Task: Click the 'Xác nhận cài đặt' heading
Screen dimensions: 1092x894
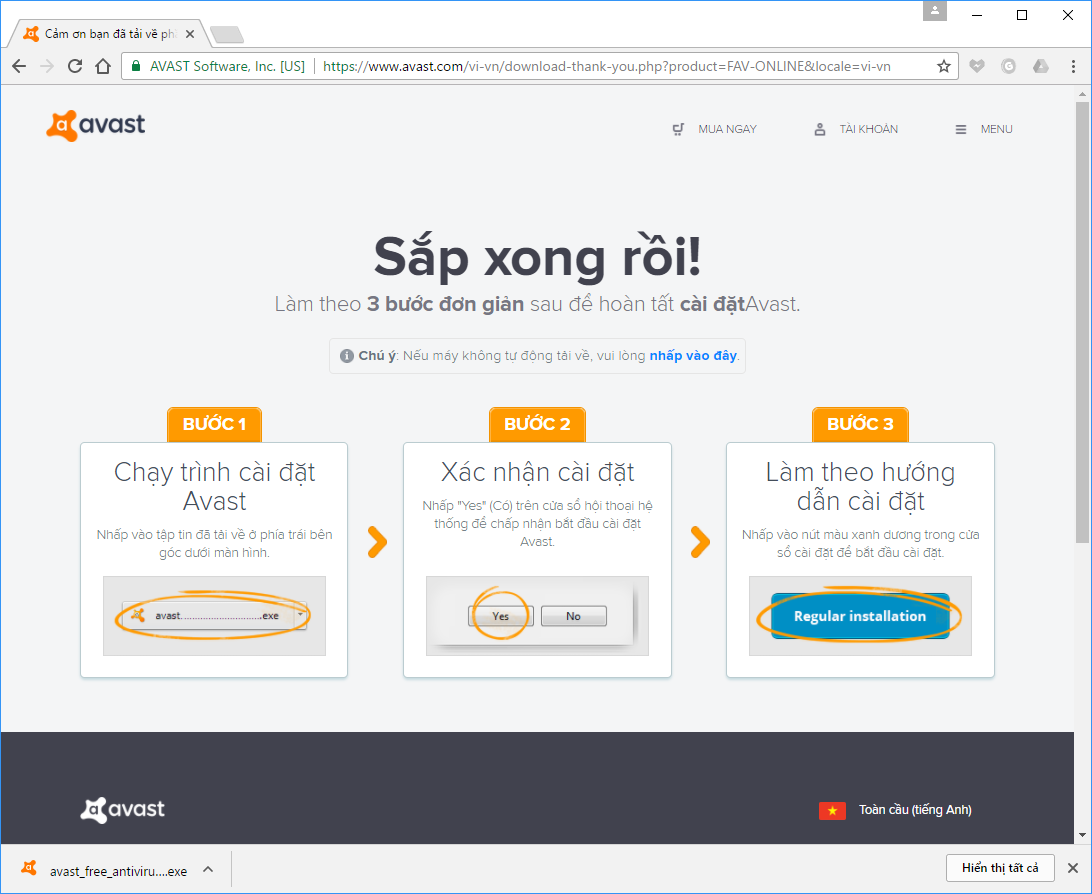Action: coord(537,472)
